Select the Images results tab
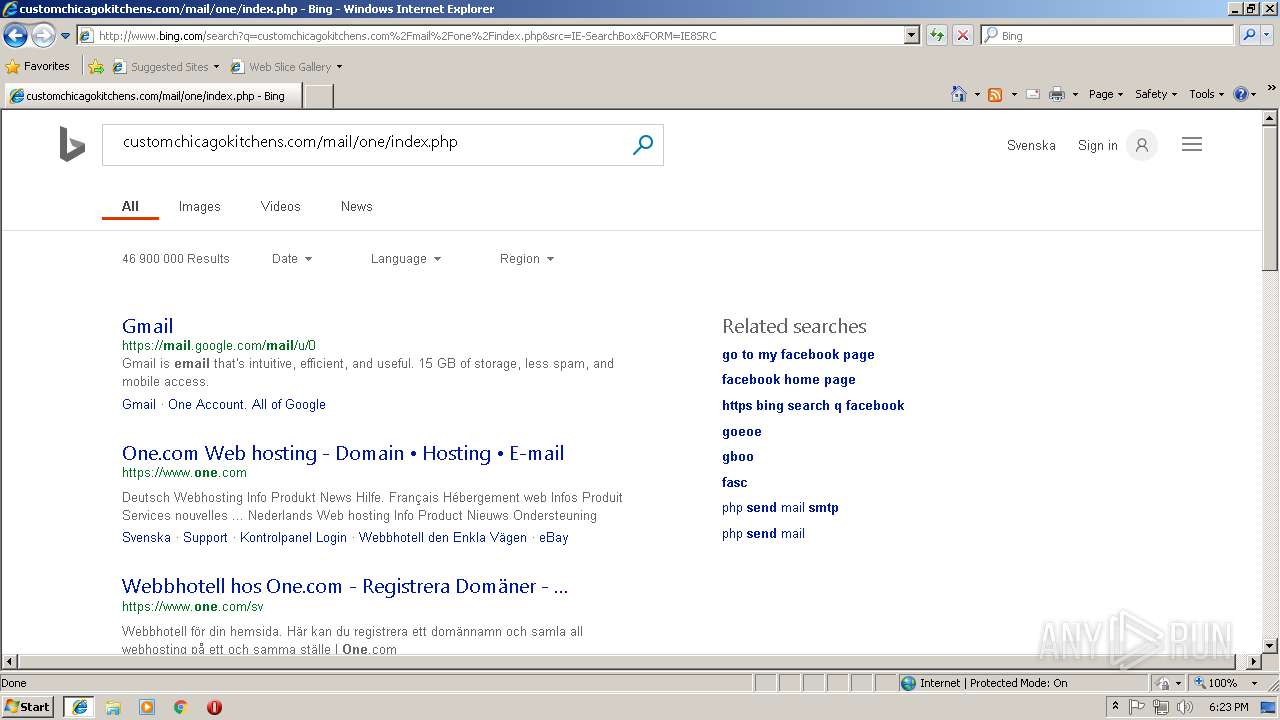 199,206
